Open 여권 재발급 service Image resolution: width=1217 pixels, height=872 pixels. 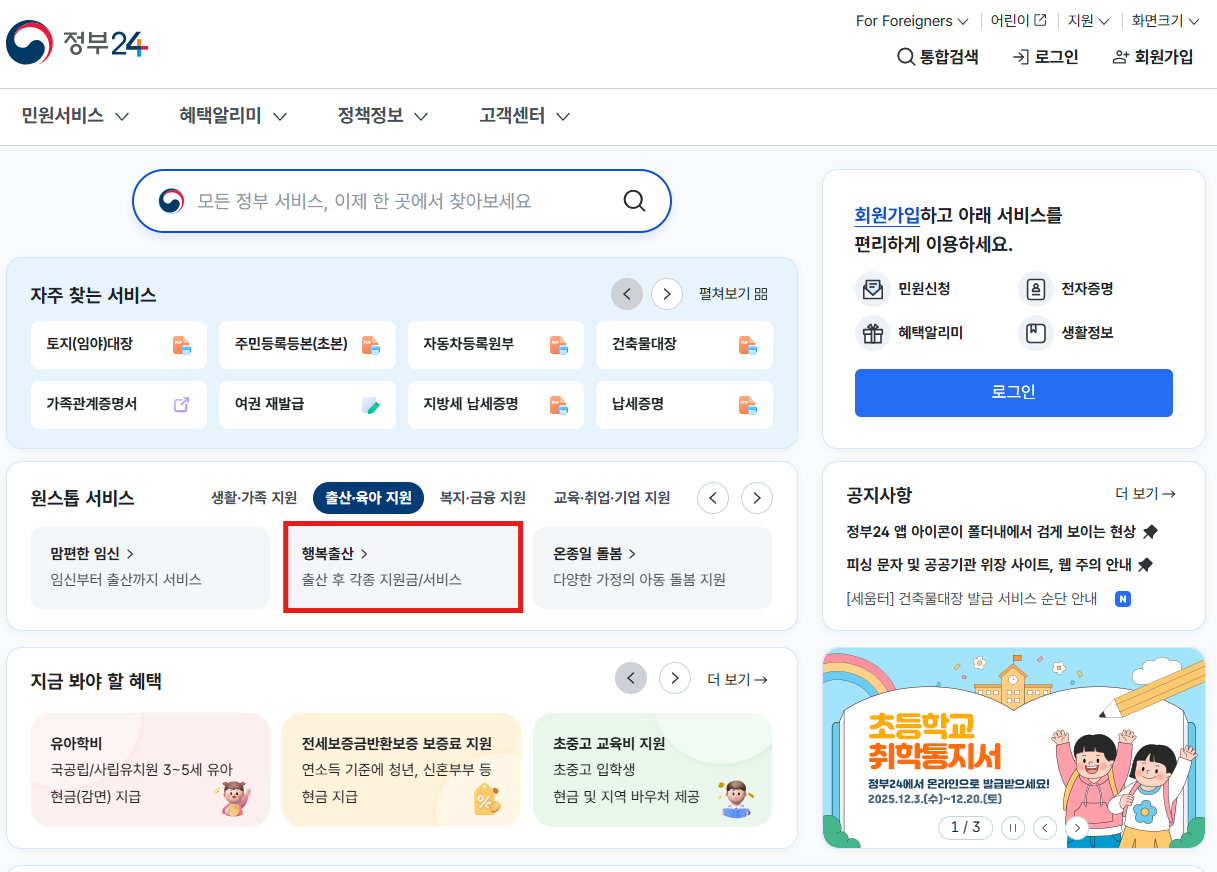pos(307,405)
